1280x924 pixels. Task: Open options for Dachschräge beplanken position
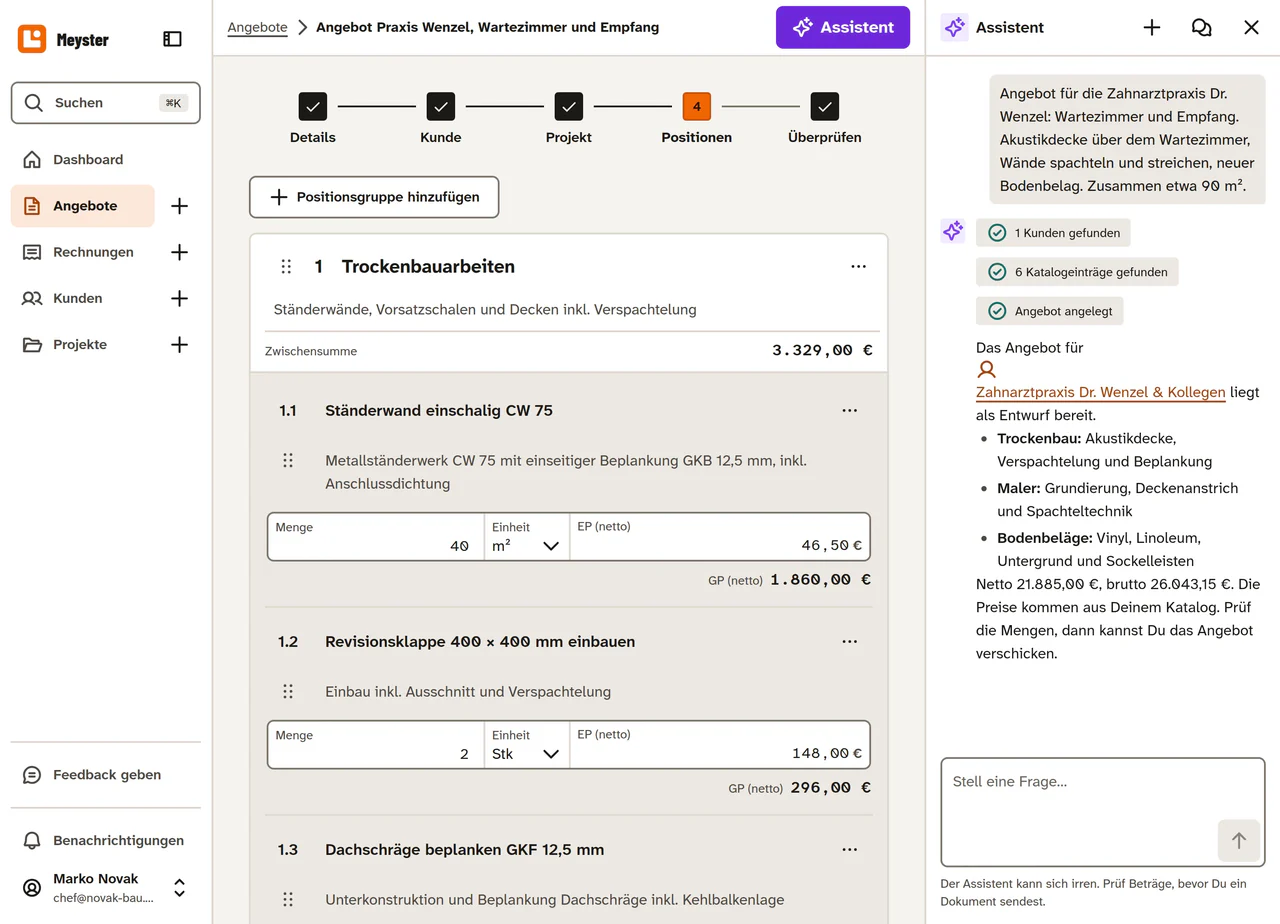click(850, 850)
